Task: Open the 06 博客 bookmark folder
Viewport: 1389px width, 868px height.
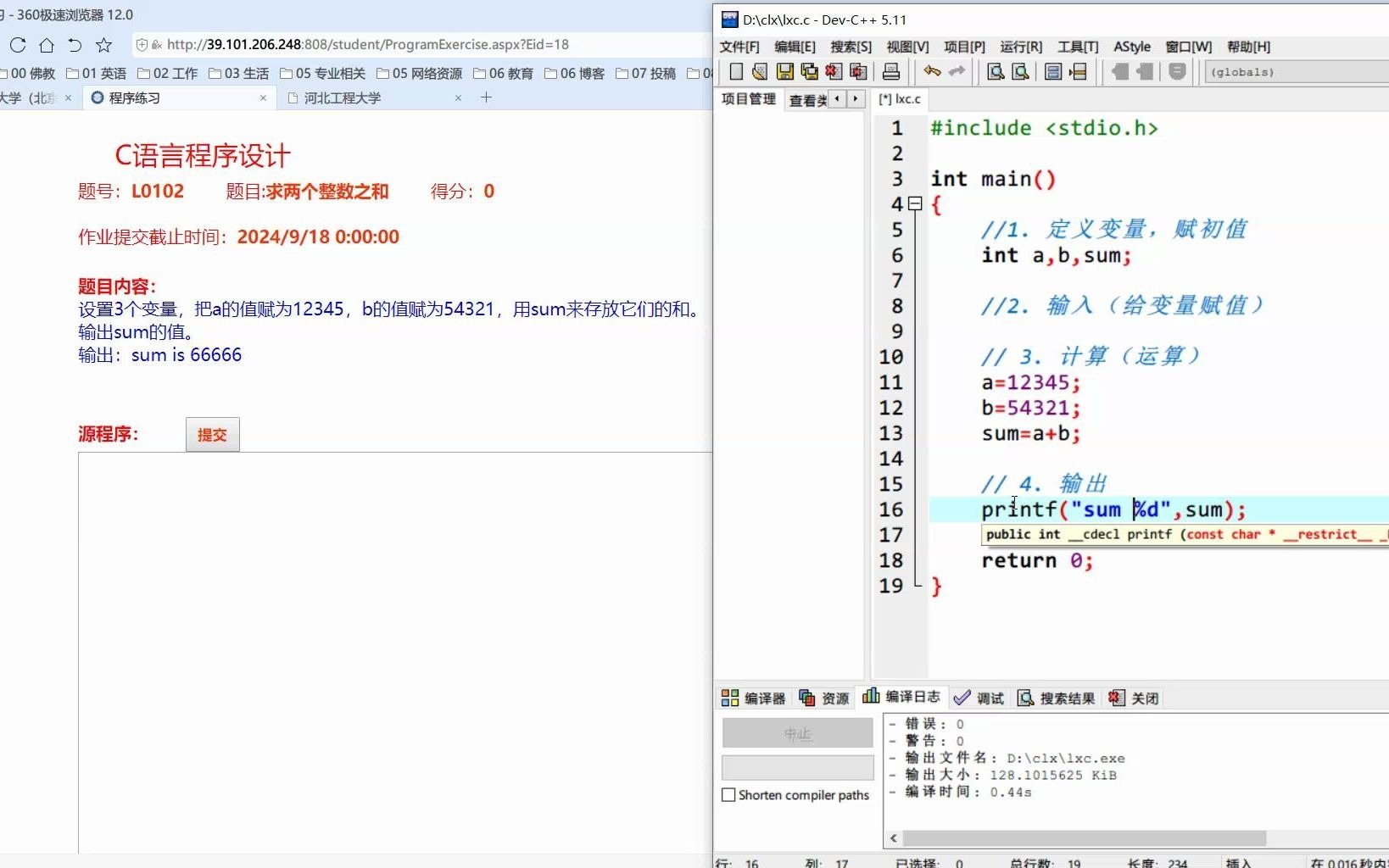Action: (x=574, y=74)
